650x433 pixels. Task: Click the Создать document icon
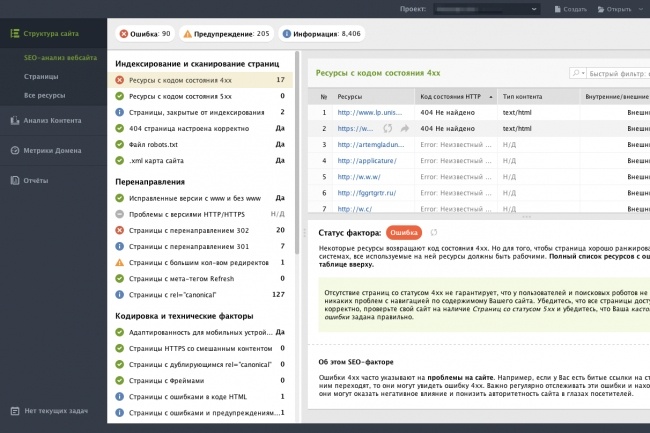[x=558, y=9]
